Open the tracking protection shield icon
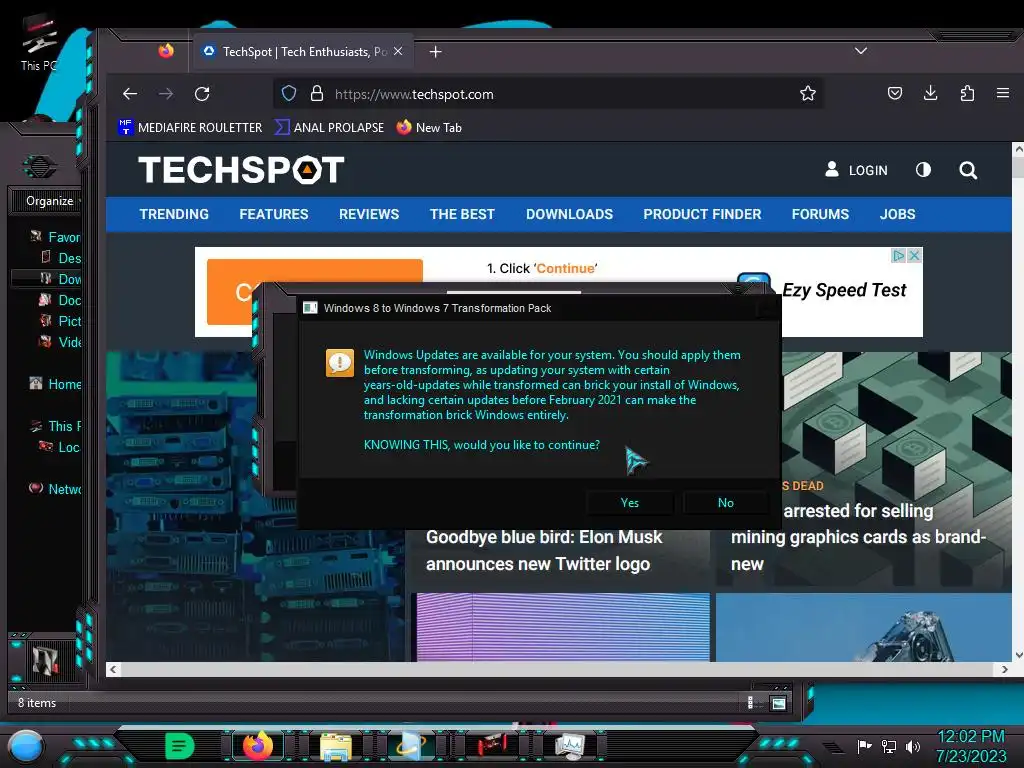This screenshot has height=768, width=1024. pos(289,93)
